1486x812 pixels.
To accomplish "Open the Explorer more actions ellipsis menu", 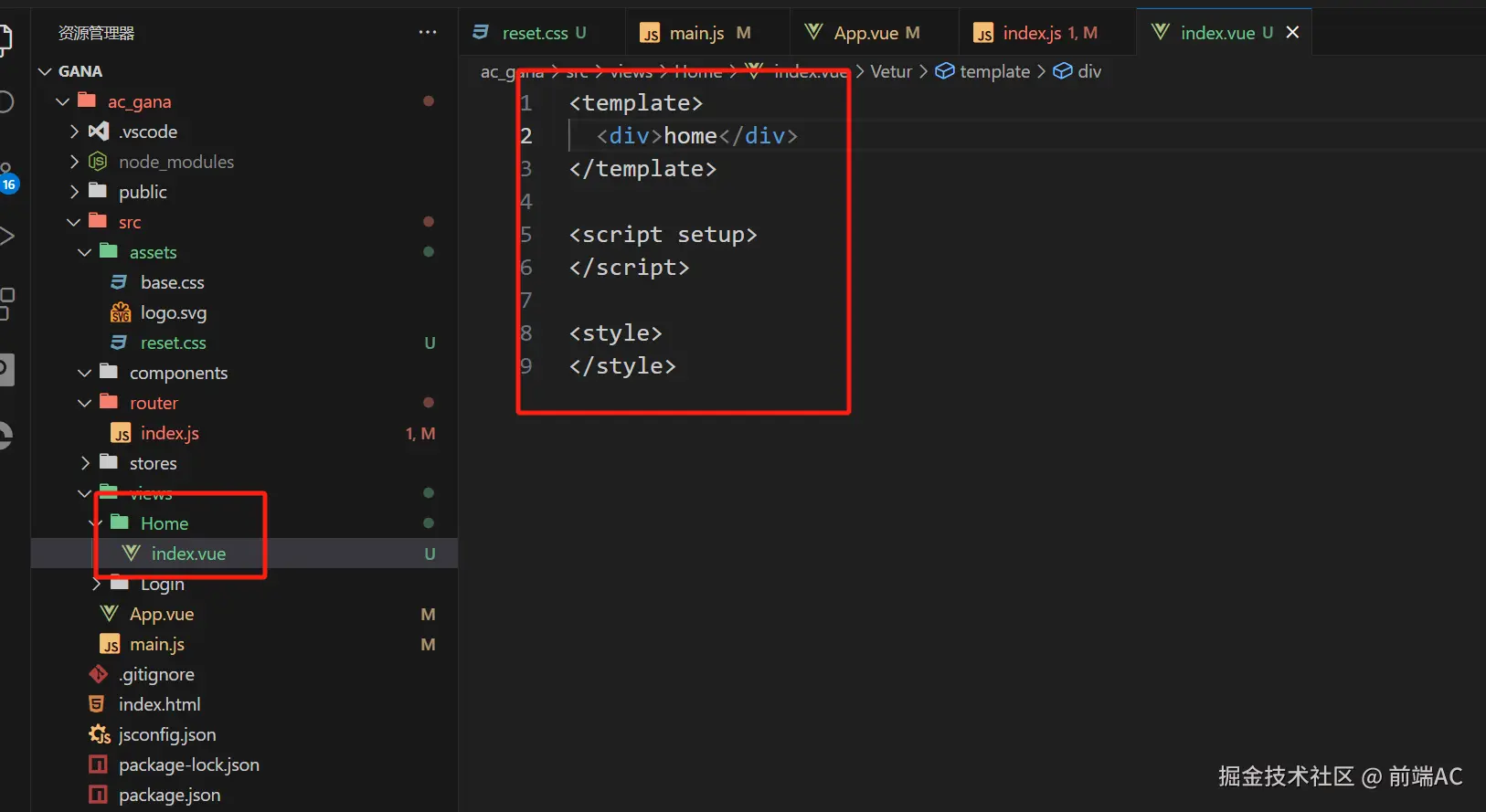I will pos(428,33).
